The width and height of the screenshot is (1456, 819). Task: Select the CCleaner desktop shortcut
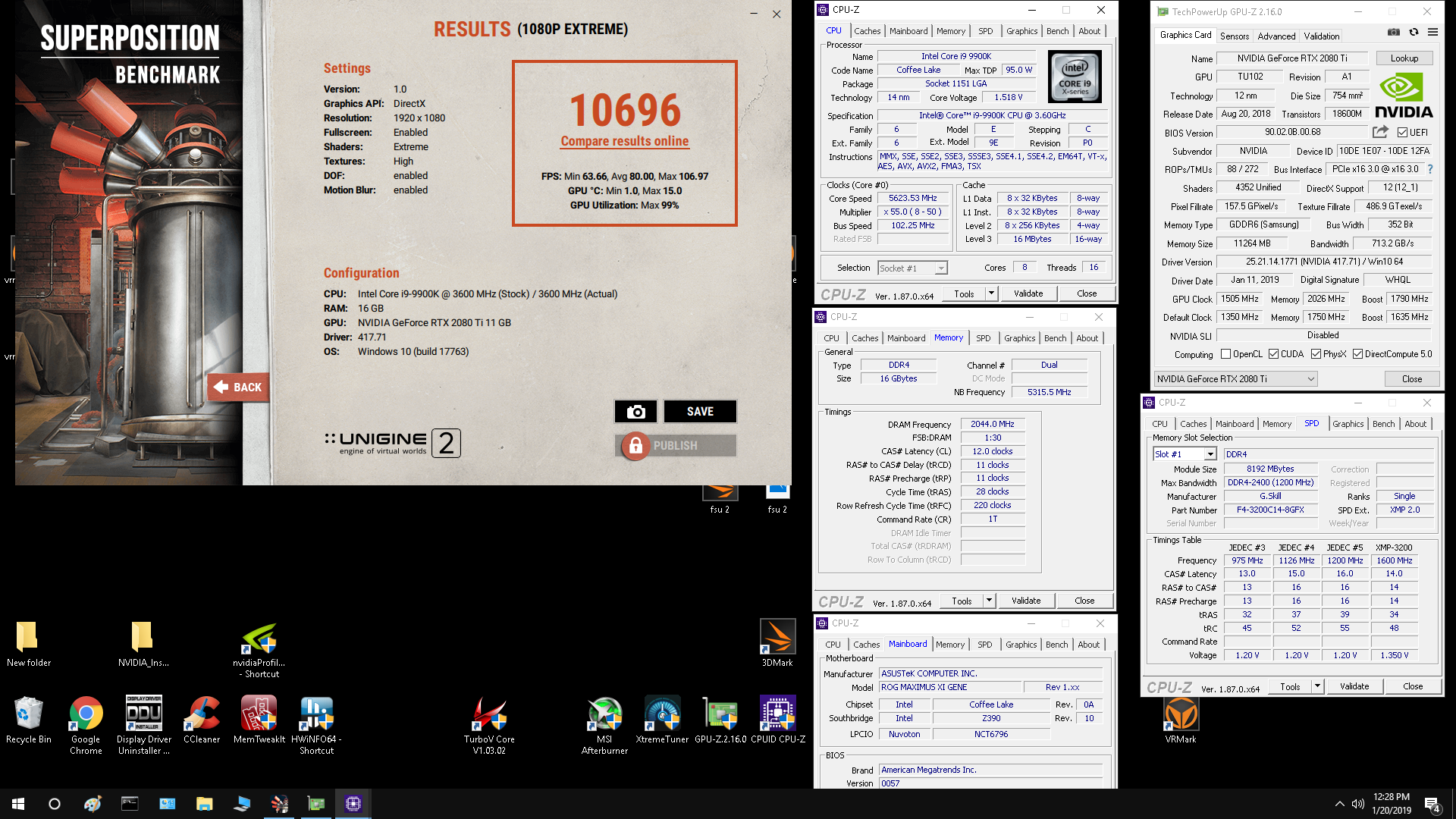202,720
